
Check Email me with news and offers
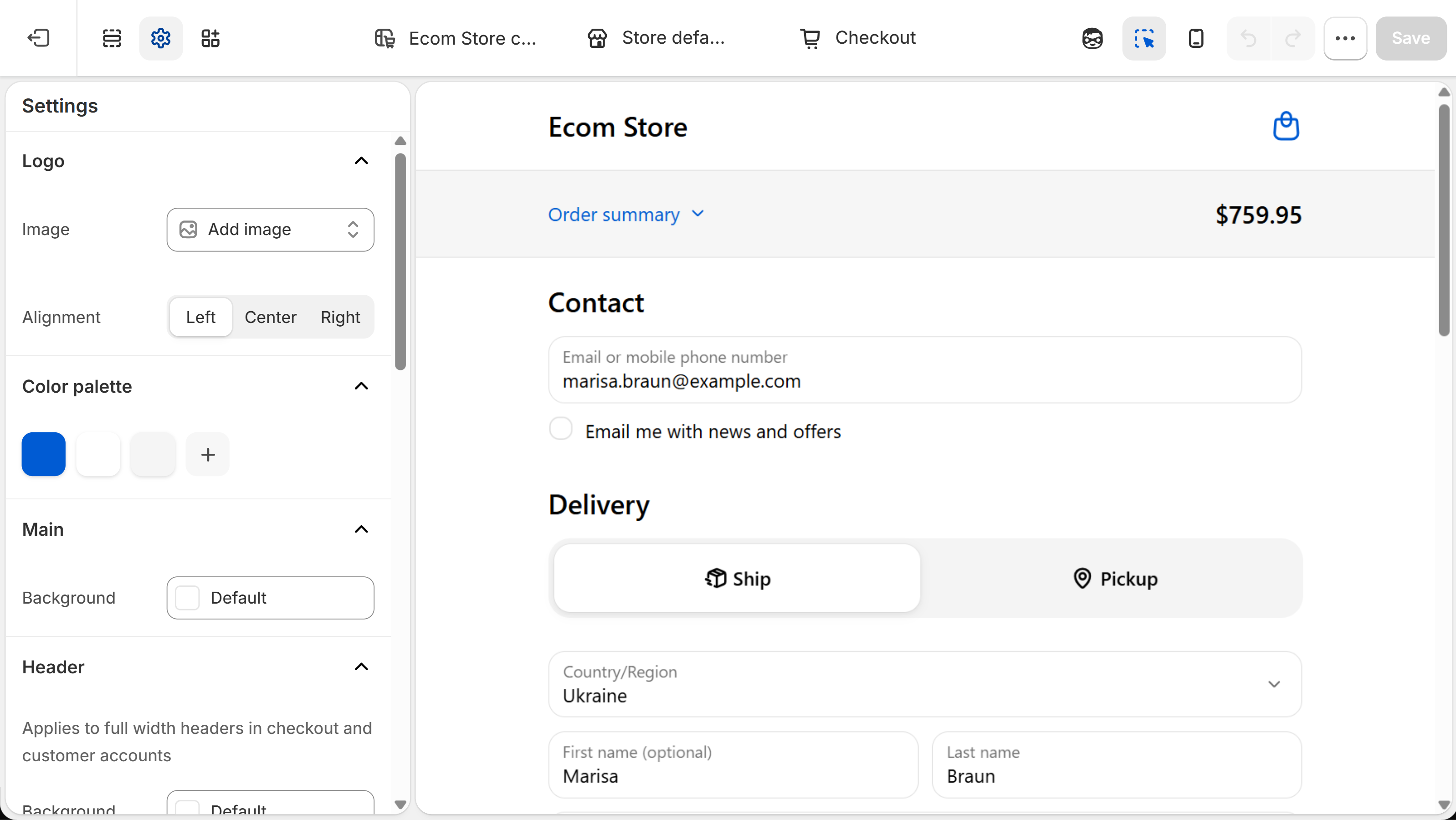561,428
